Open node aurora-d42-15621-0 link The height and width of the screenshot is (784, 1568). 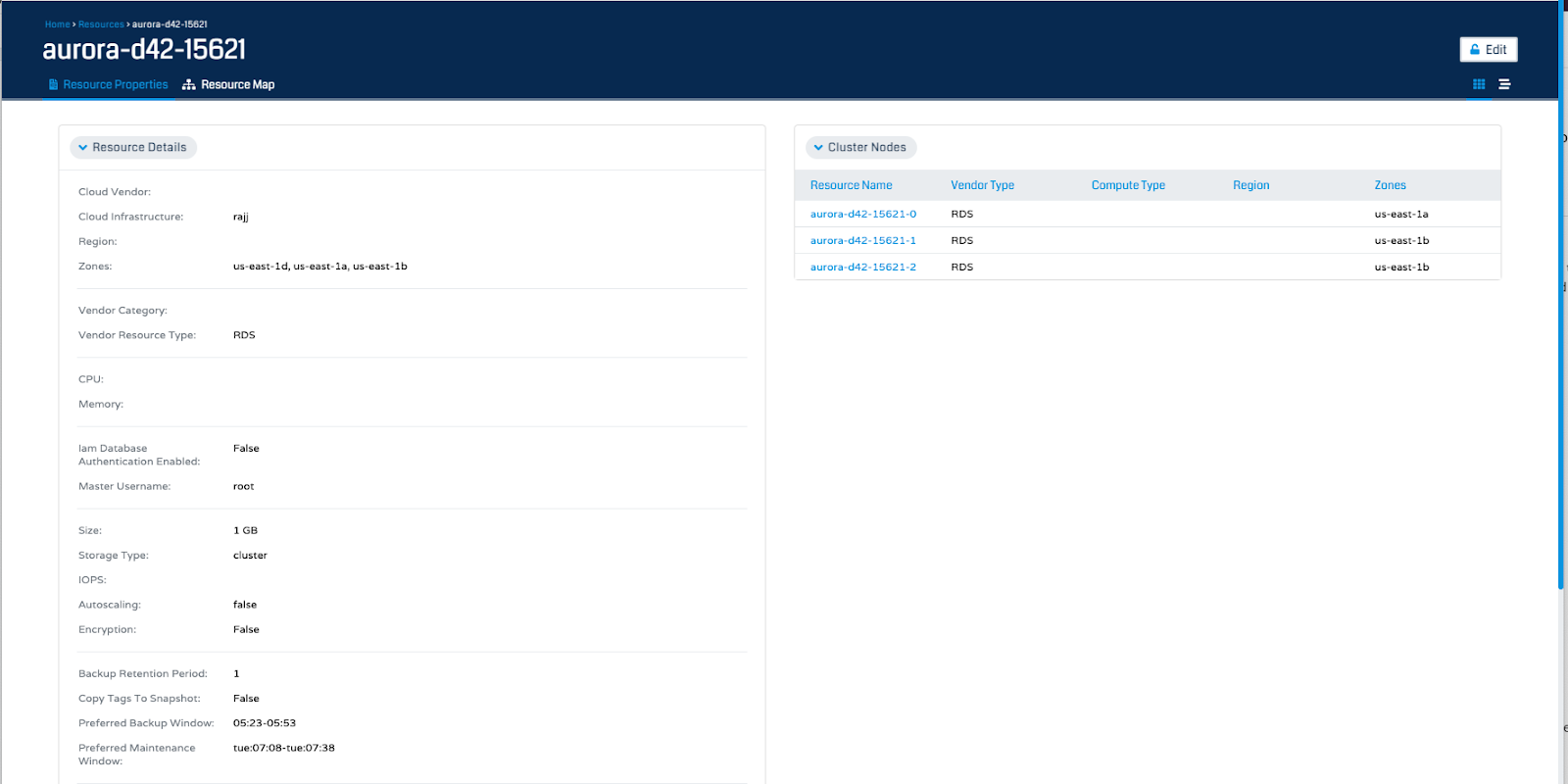863,214
